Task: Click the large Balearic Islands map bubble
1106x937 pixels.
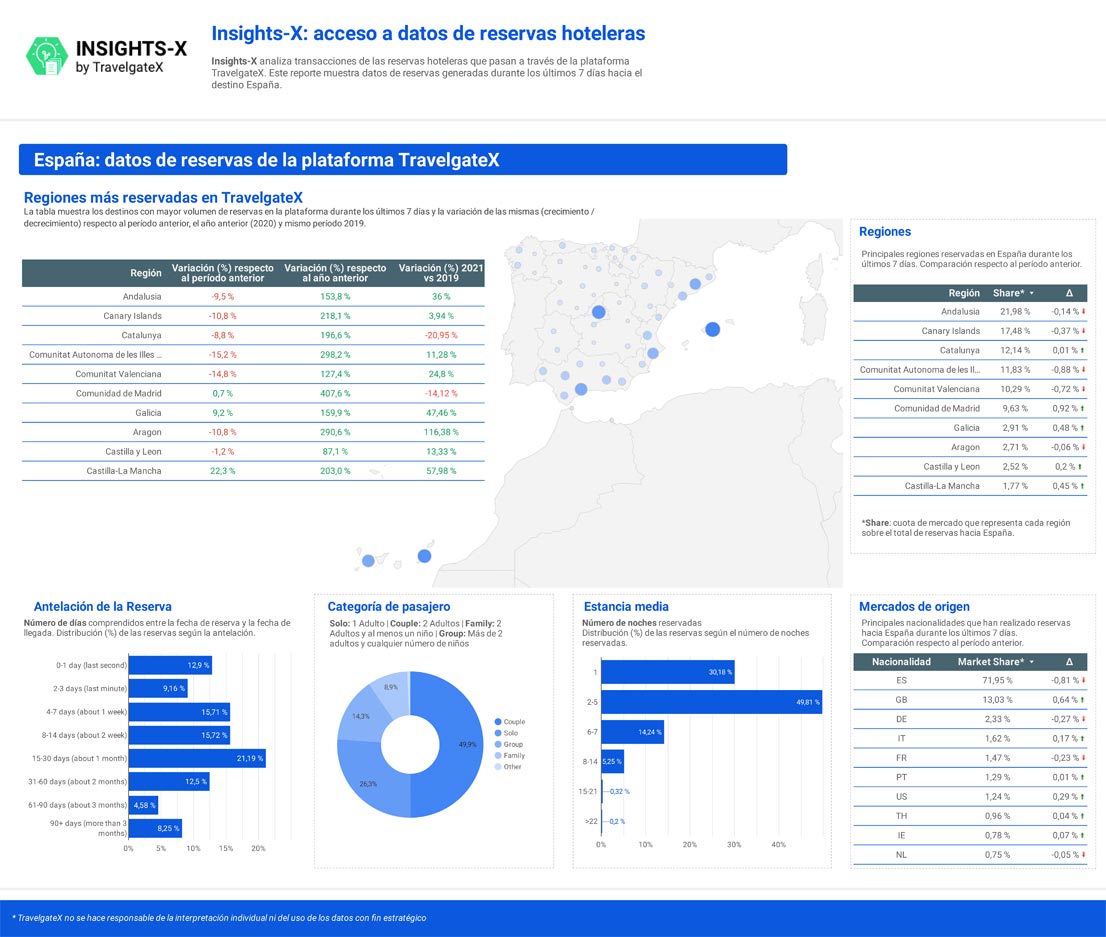Action: click(x=712, y=329)
